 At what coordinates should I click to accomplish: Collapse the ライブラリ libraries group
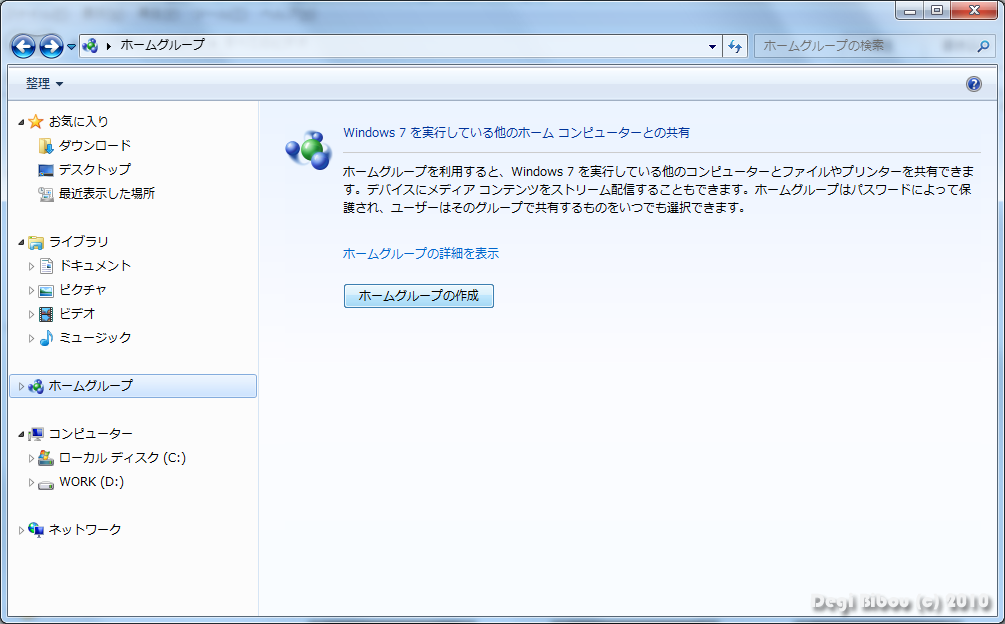click(21, 242)
